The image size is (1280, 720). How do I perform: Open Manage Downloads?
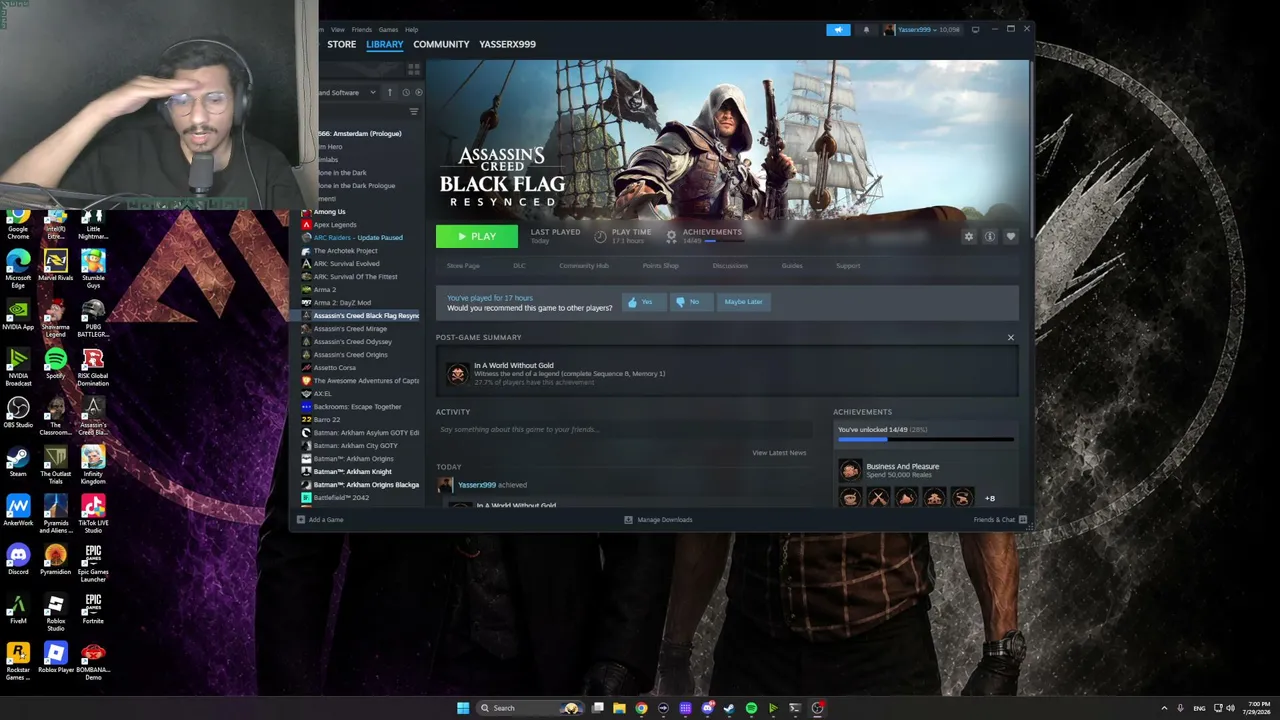[658, 520]
